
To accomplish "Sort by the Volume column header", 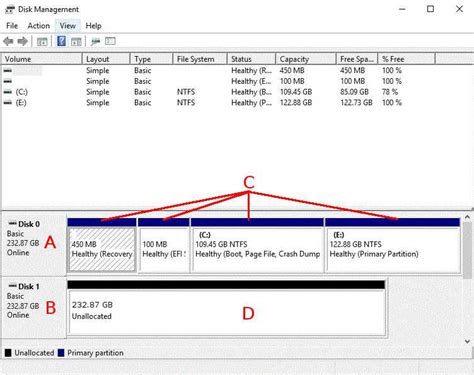I will (42, 59).
